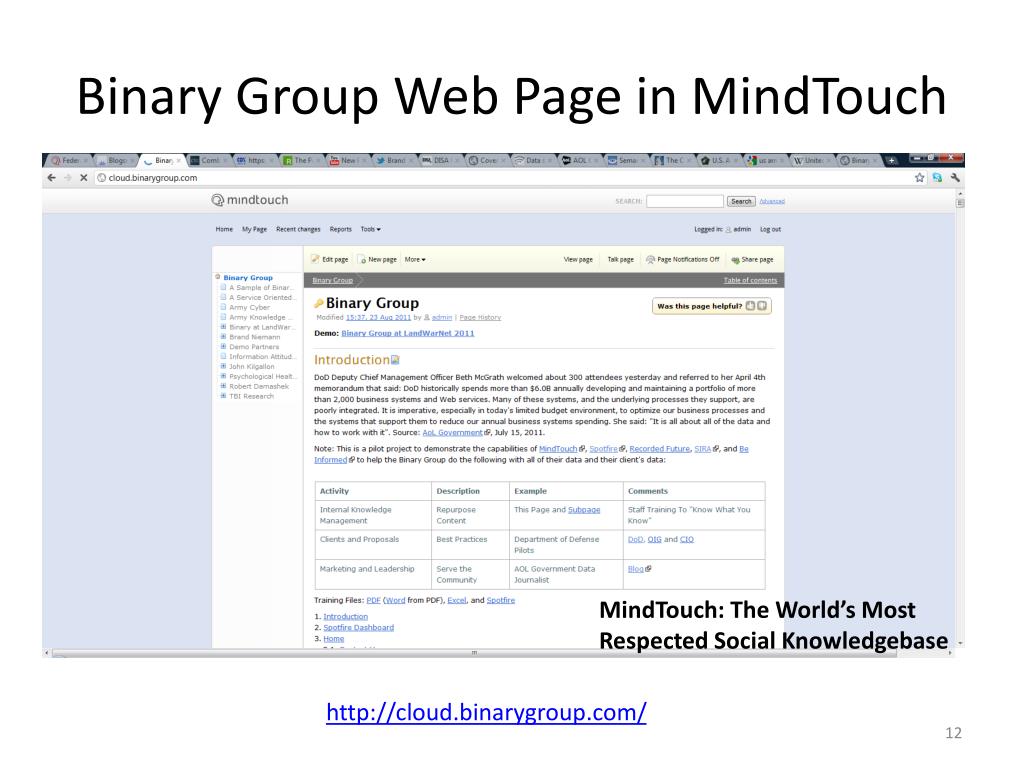Click the Skype extension icon in the toolbar

937,178
